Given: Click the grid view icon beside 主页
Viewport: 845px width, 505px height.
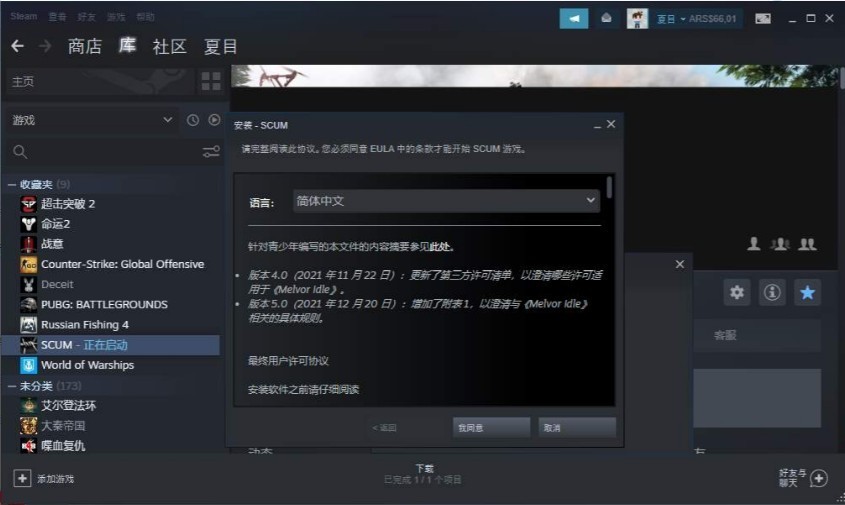Looking at the screenshot, I should 211,81.
